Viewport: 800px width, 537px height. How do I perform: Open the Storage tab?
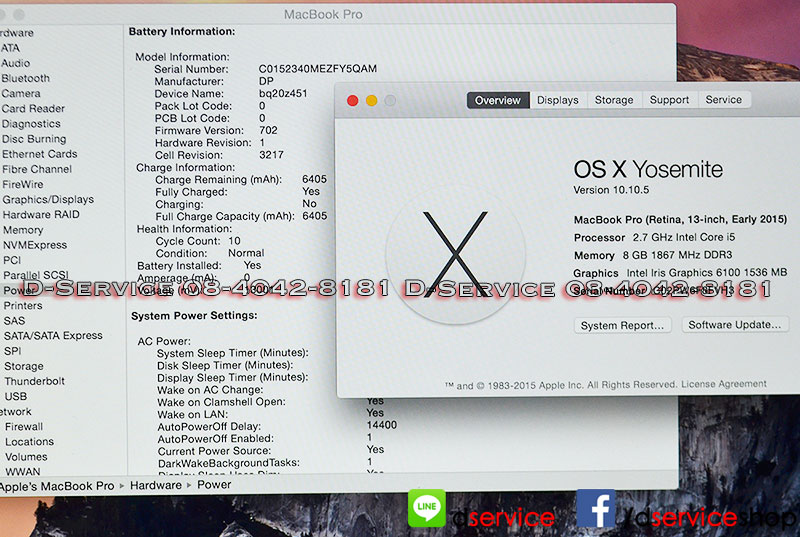pyautogui.click(x=614, y=100)
